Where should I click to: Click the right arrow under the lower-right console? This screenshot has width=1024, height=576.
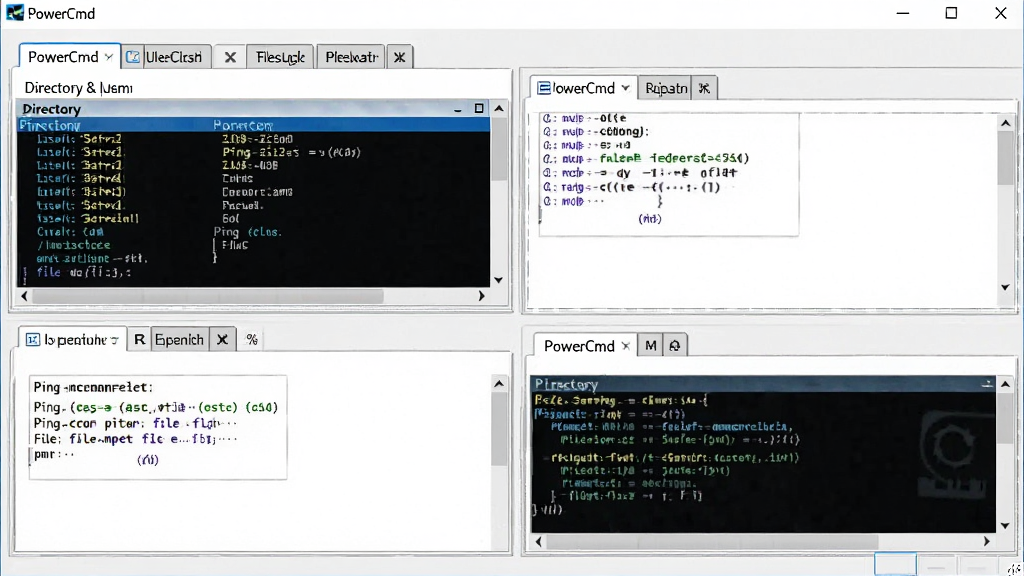pyautogui.click(x=987, y=541)
